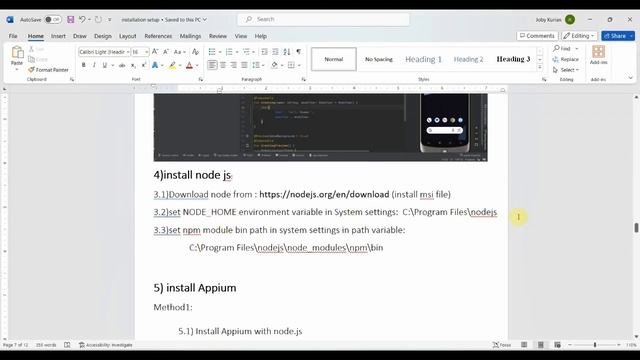Apply subscript formatting
The height and width of the screenshot is (360, 640).
coord(133,65)
